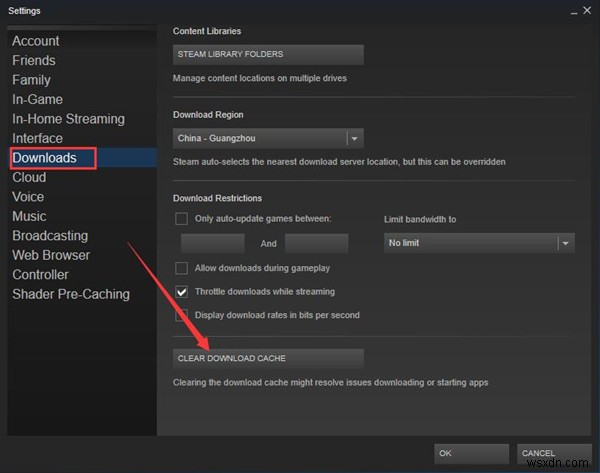Click the auto-update start time field
This screenshot has height=473, width=600.
tap(213, 243)
